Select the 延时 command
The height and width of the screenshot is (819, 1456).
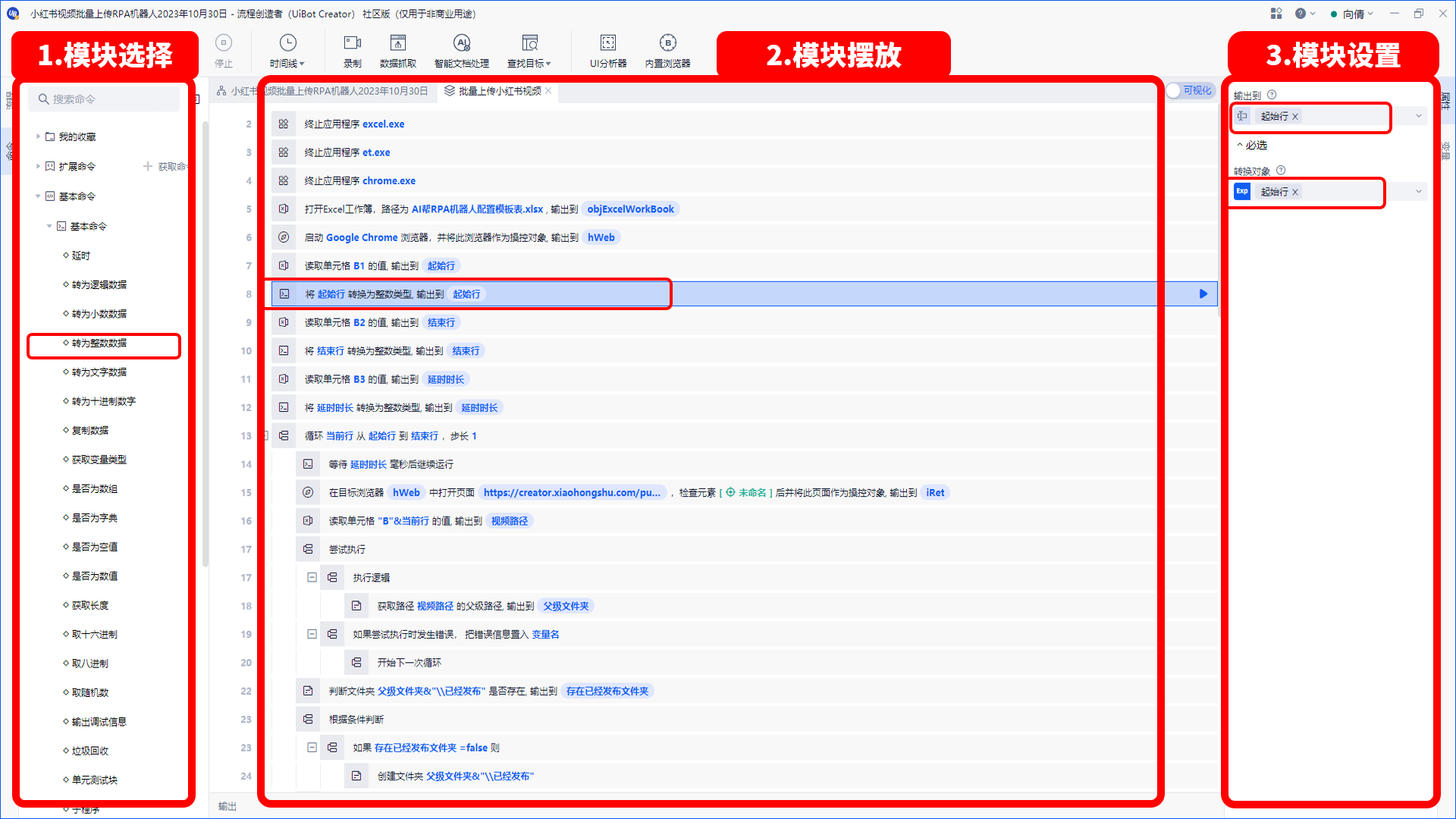[81, 256]
